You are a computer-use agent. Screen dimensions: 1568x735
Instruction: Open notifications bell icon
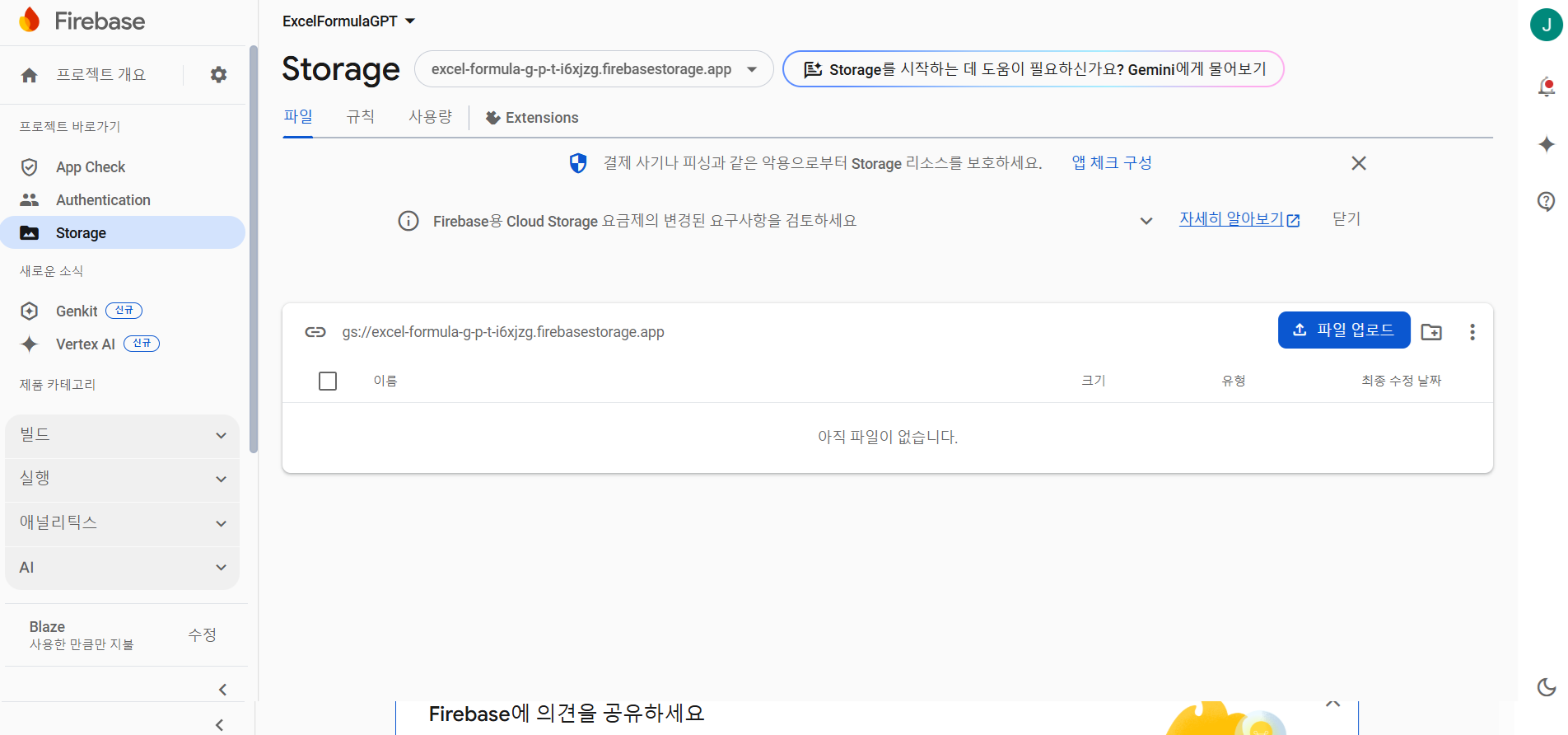(1547, 87)
